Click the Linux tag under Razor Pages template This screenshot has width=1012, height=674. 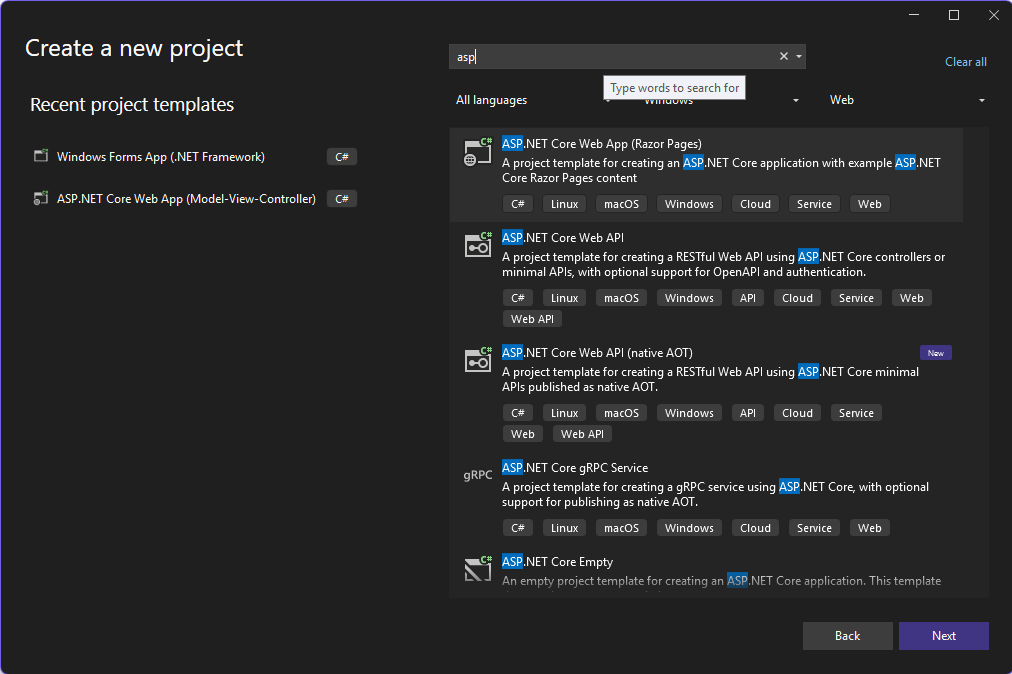565,204
